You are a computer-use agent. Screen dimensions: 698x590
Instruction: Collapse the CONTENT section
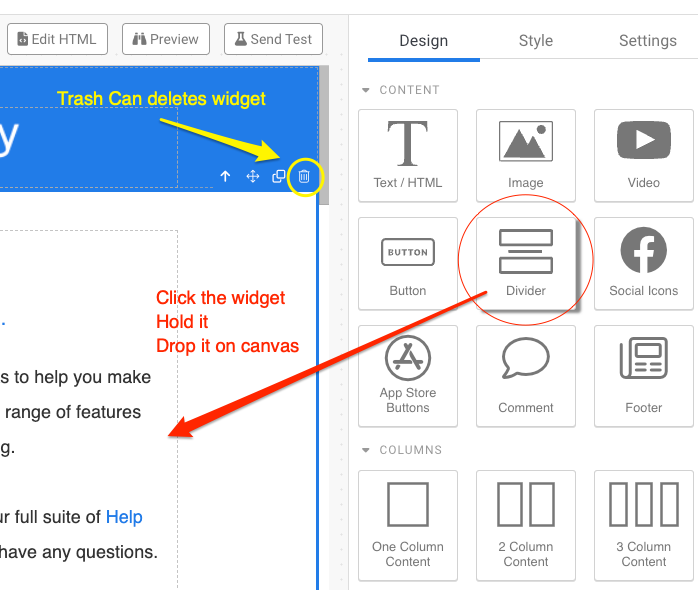[366, 90]
